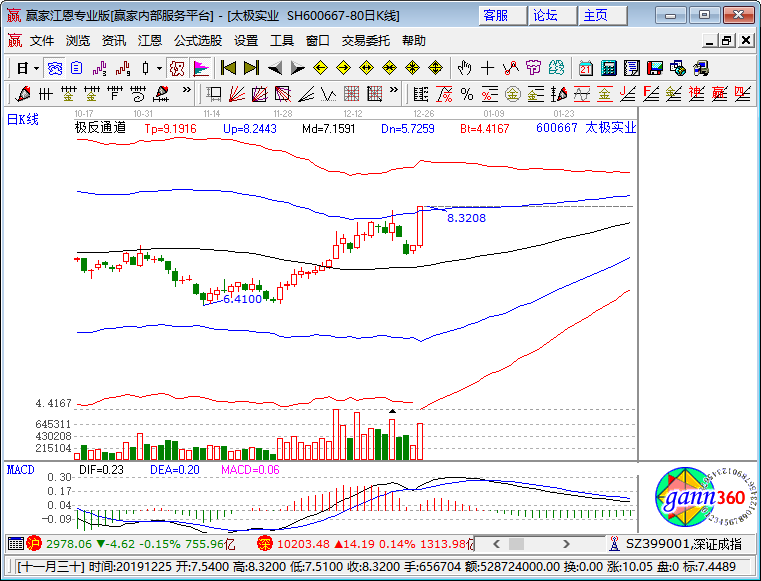The image size is (761, 581).
Task: Click the yellow diamond horizontal-compress icon
Action: (390, 68)
